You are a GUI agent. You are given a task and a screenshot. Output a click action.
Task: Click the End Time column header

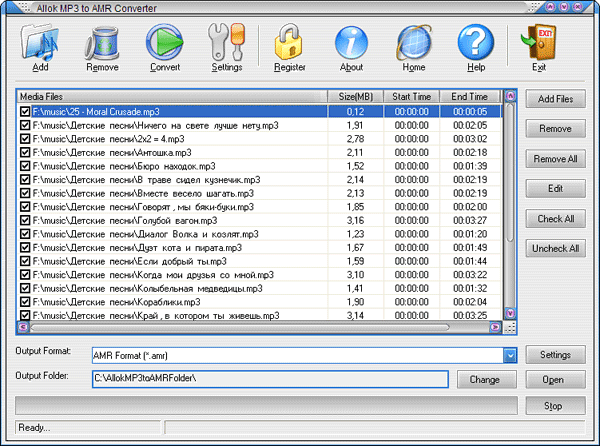point(470,96)
